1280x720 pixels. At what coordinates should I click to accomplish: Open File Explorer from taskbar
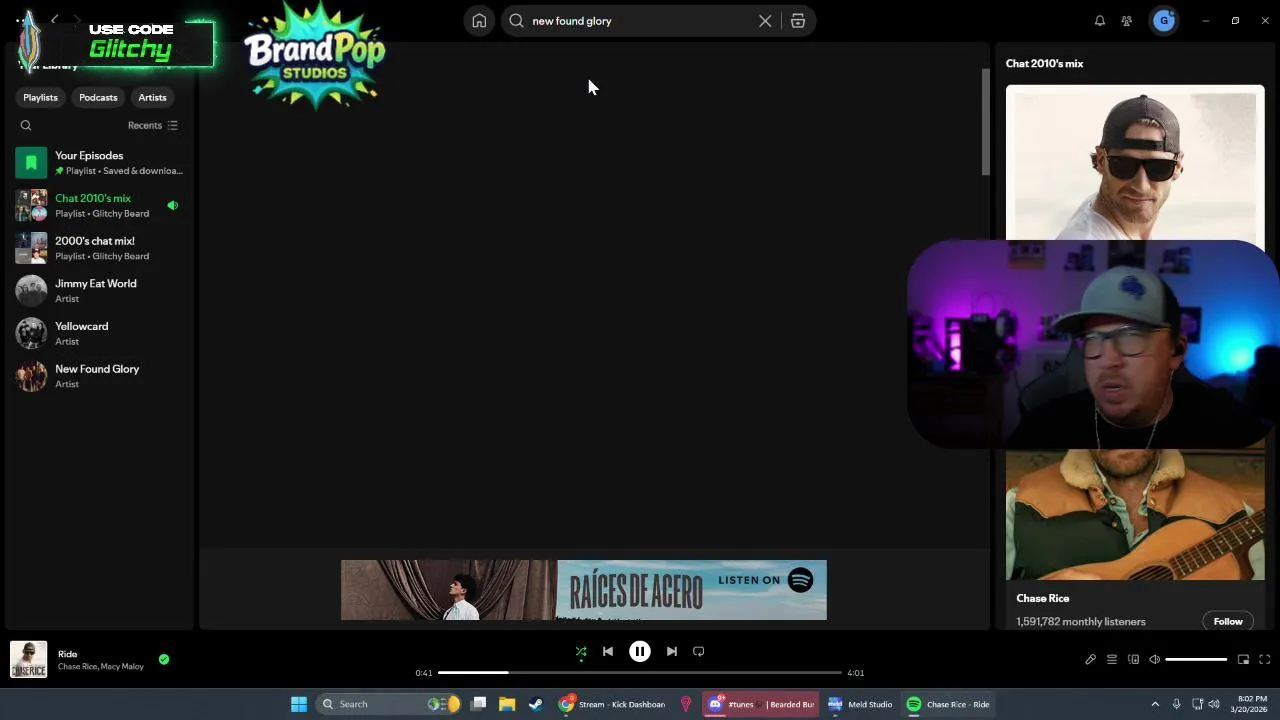tap(507, 704)
